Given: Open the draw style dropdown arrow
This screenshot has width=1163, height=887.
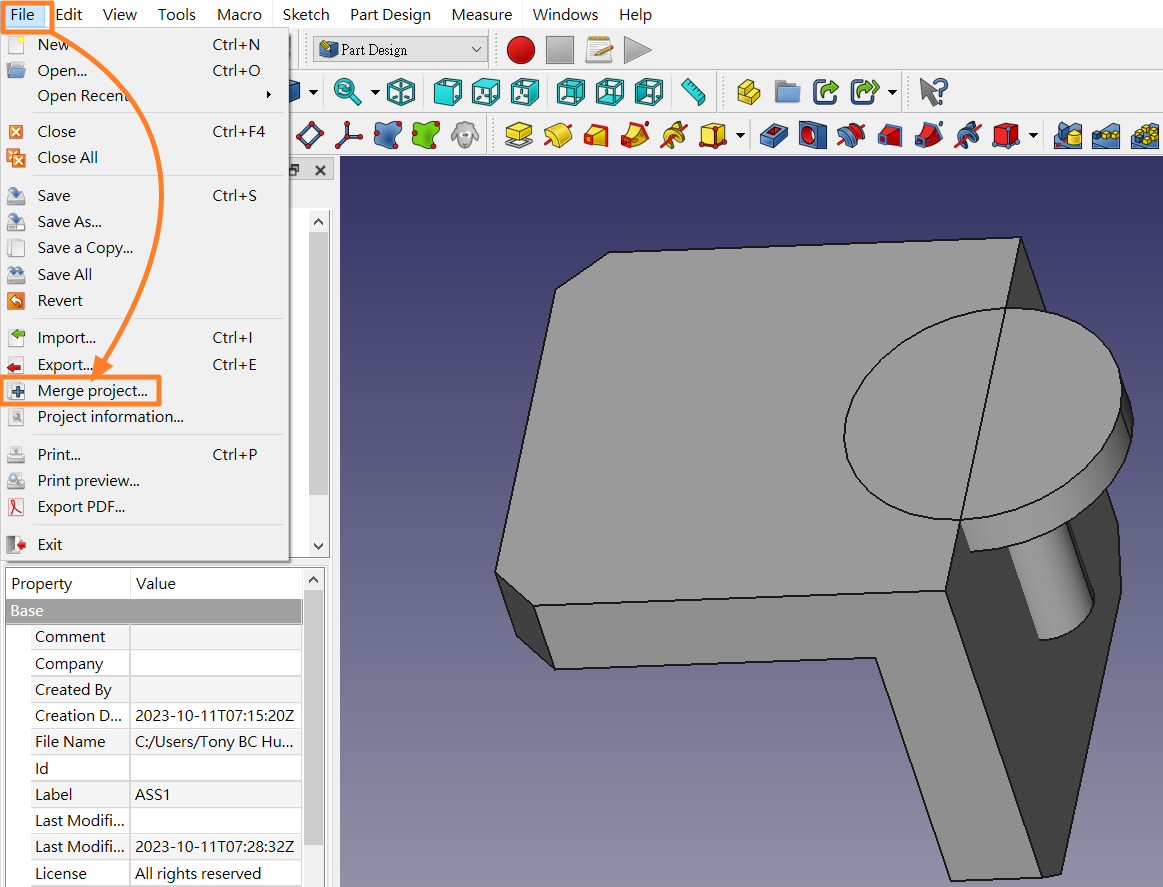Looking at the screenshot, I should (314, 93).
